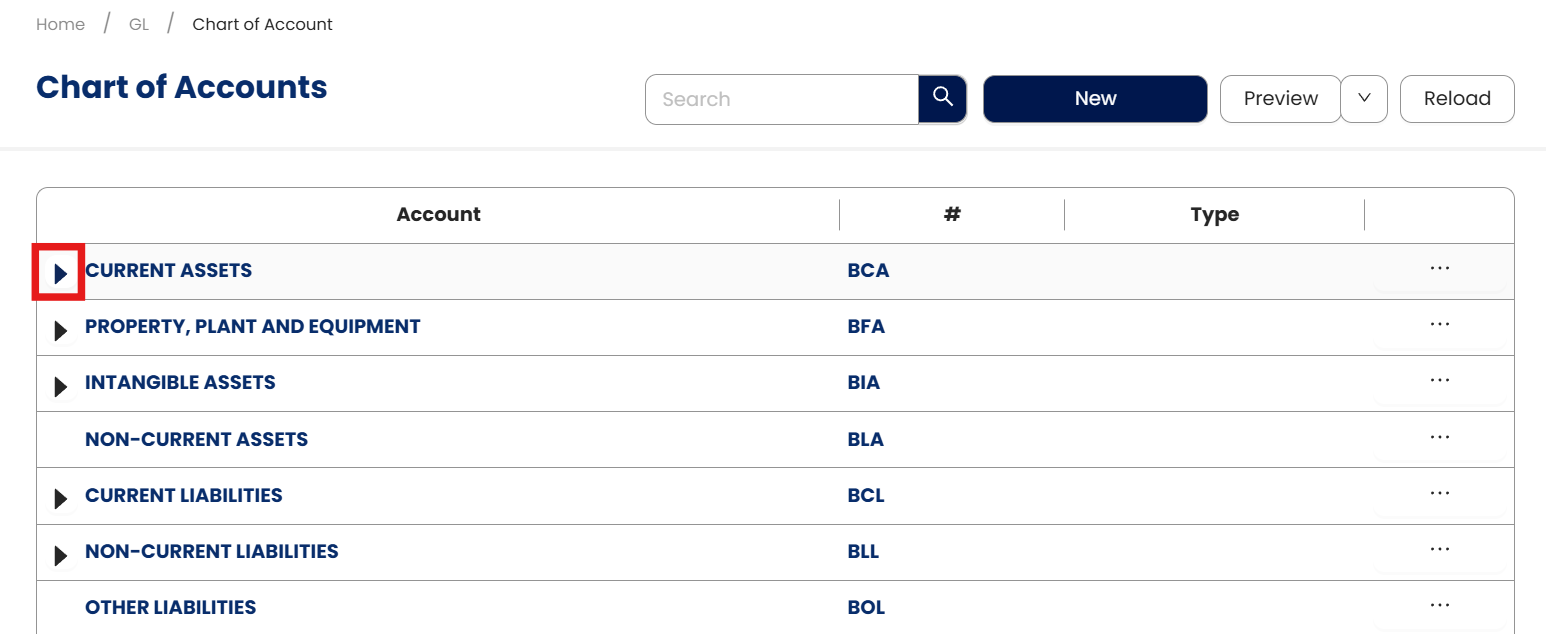Expand the CURRENT LIABILITIES account group

tap(60, 498)
